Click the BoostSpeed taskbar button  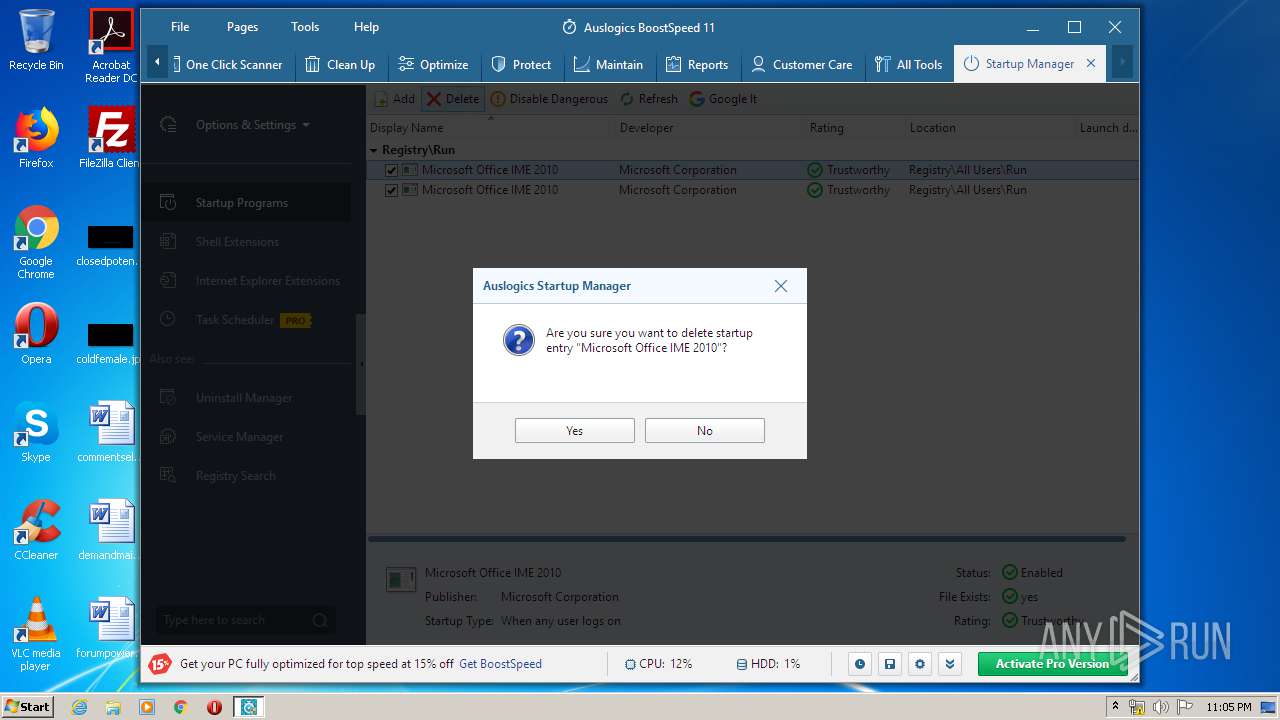pos(249,707)
